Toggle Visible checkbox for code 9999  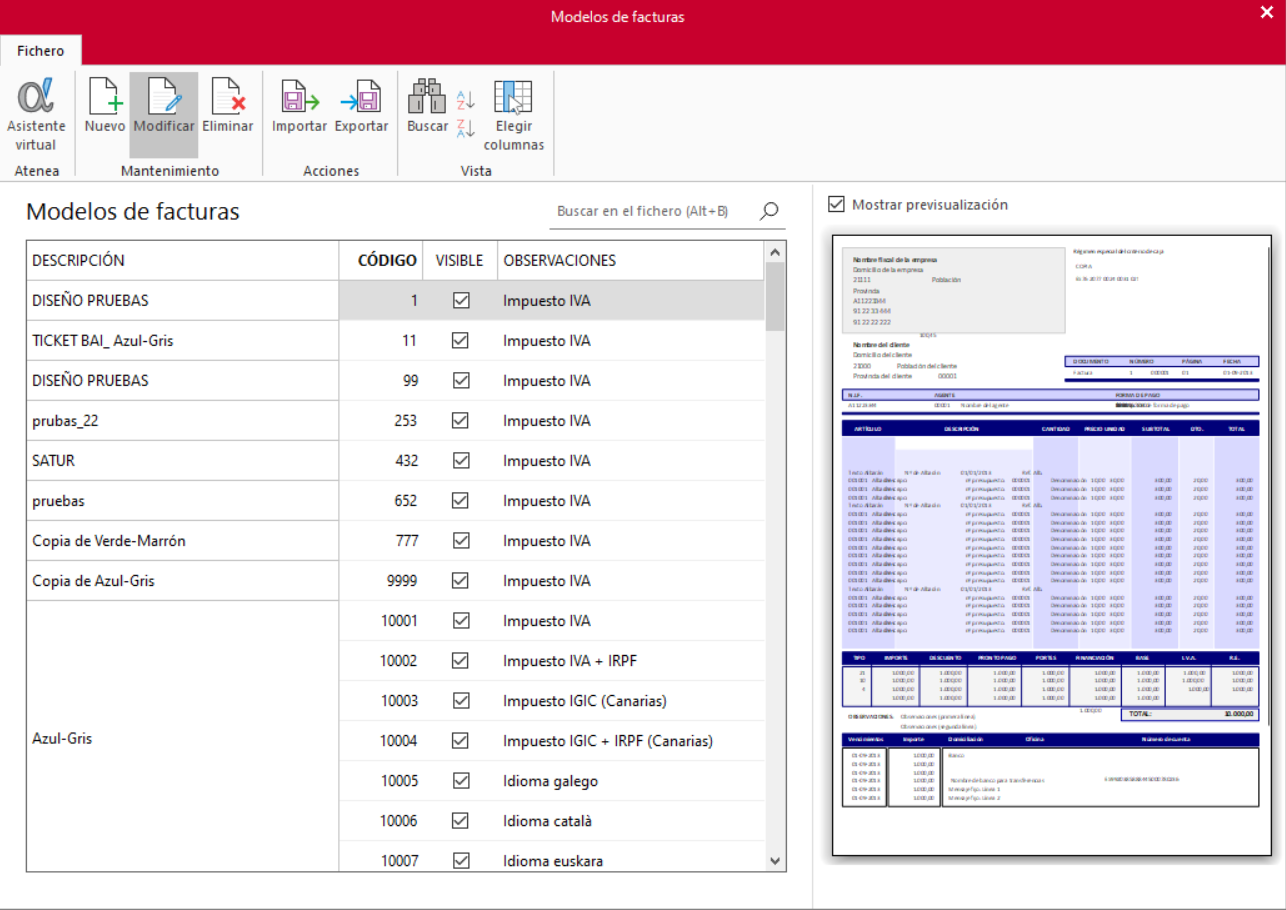[x=461, y=580]
